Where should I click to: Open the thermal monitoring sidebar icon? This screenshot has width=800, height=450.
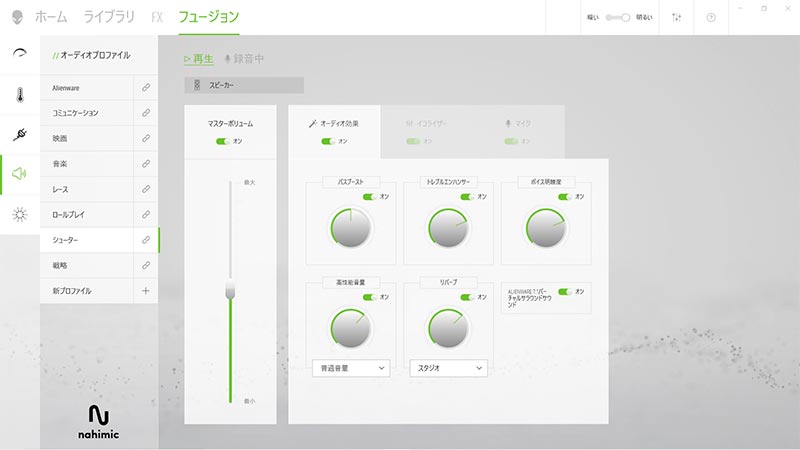click(19, 96)
